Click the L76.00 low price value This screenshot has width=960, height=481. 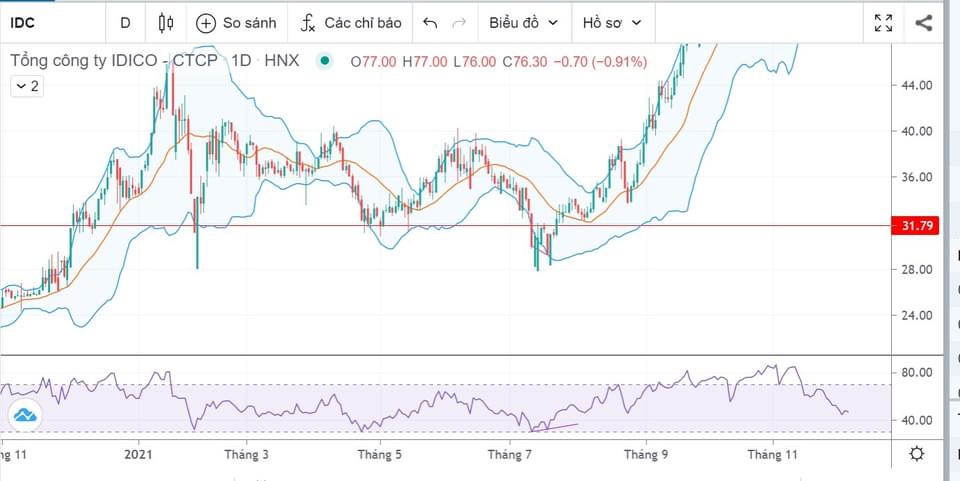(474, 62)
